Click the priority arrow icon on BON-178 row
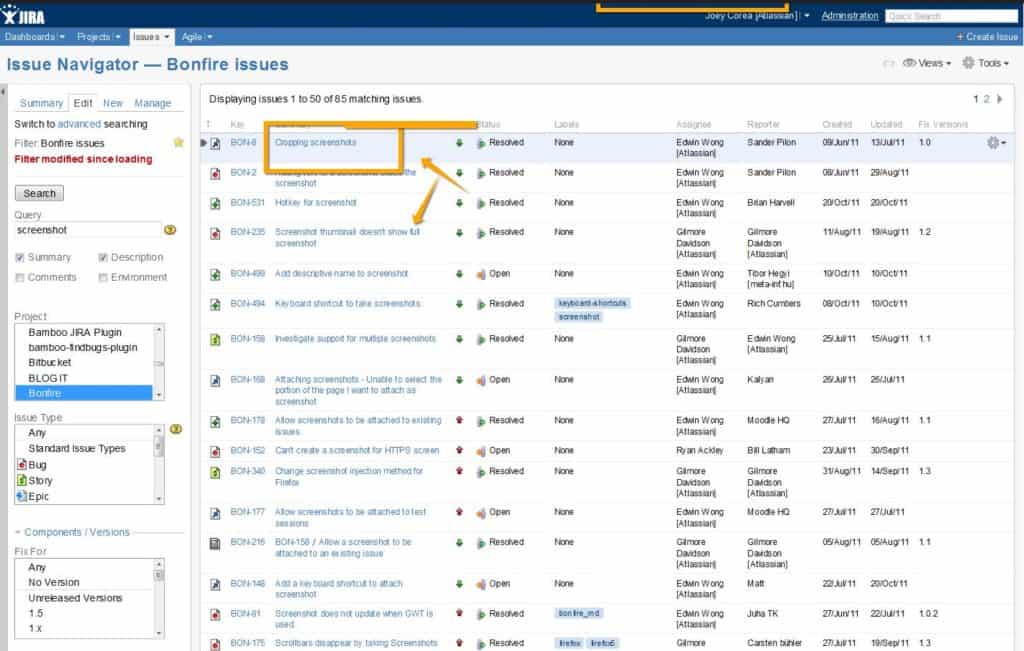Image resolution: width=1024 pixels, height=651 pixels. 459,421
